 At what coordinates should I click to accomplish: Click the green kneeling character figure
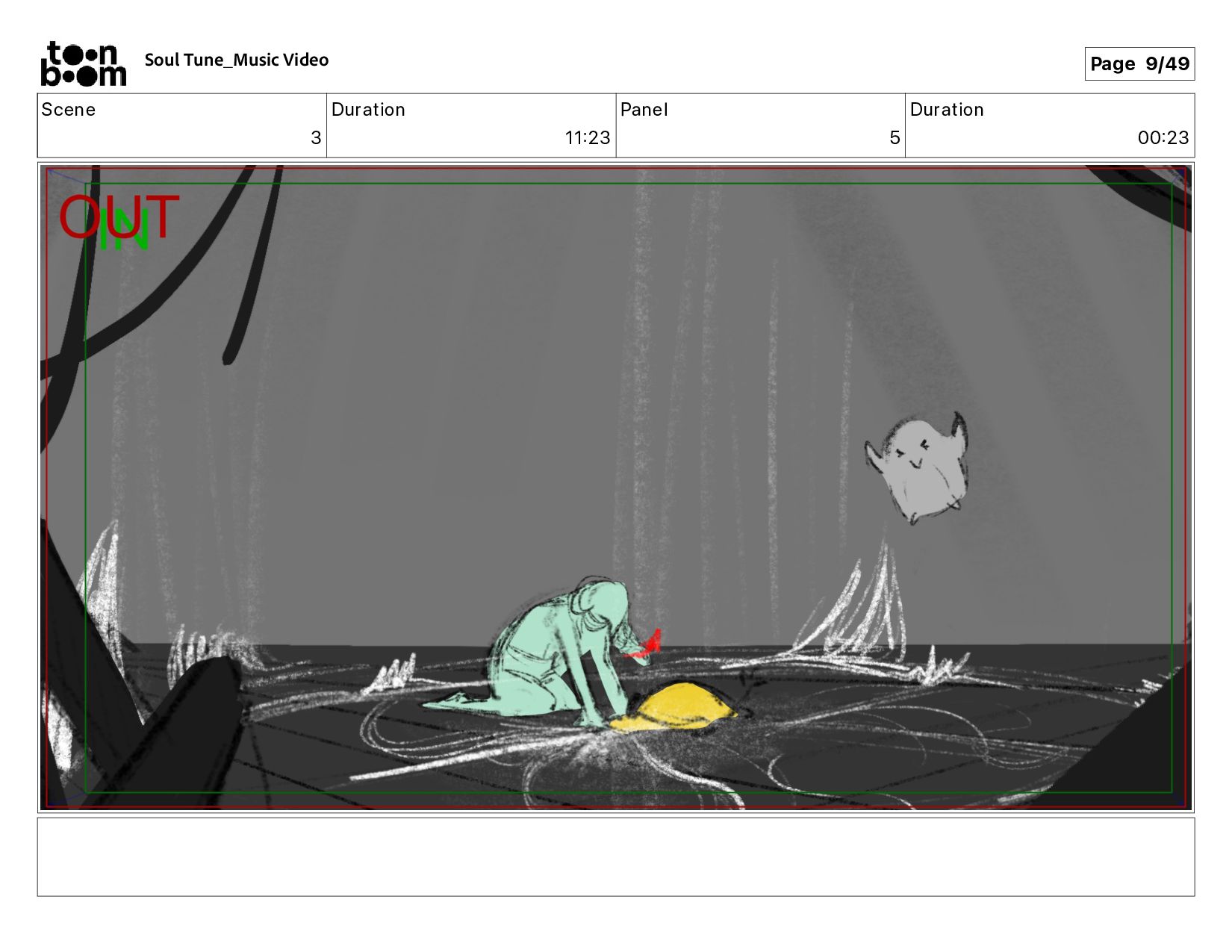click(x=545, y=651)
